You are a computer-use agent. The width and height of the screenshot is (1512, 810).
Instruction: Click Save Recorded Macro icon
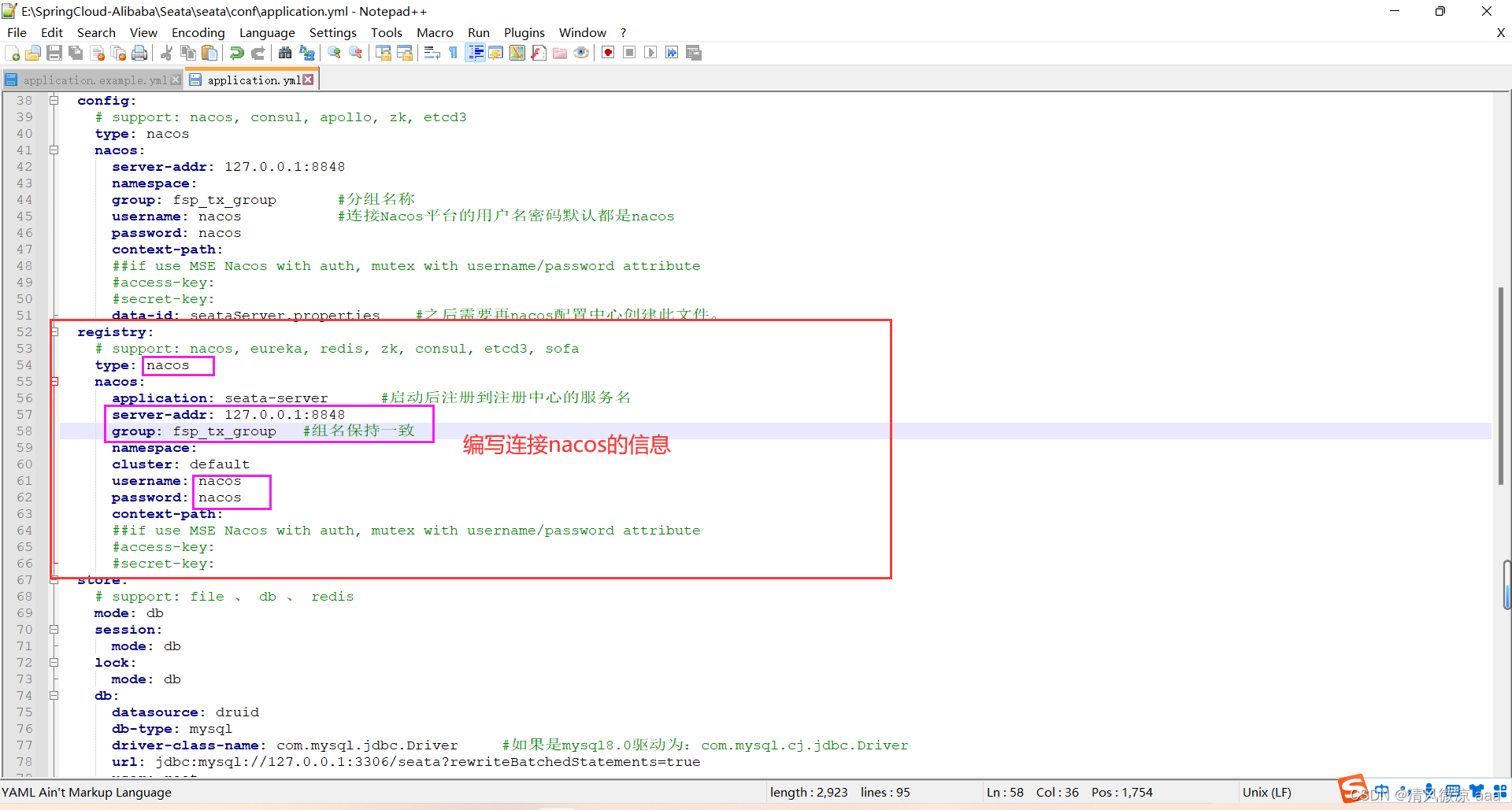coord(694,53)
